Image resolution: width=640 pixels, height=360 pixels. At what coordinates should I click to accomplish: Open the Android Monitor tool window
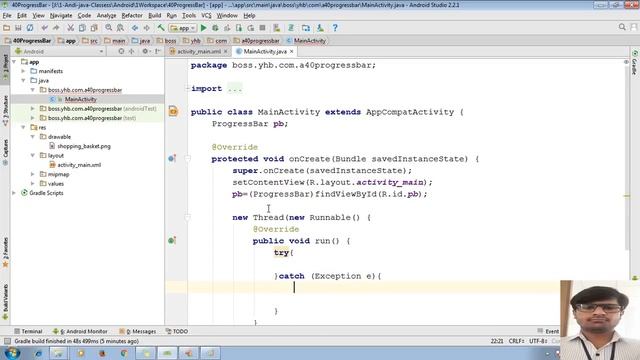[x=80, y=331]
